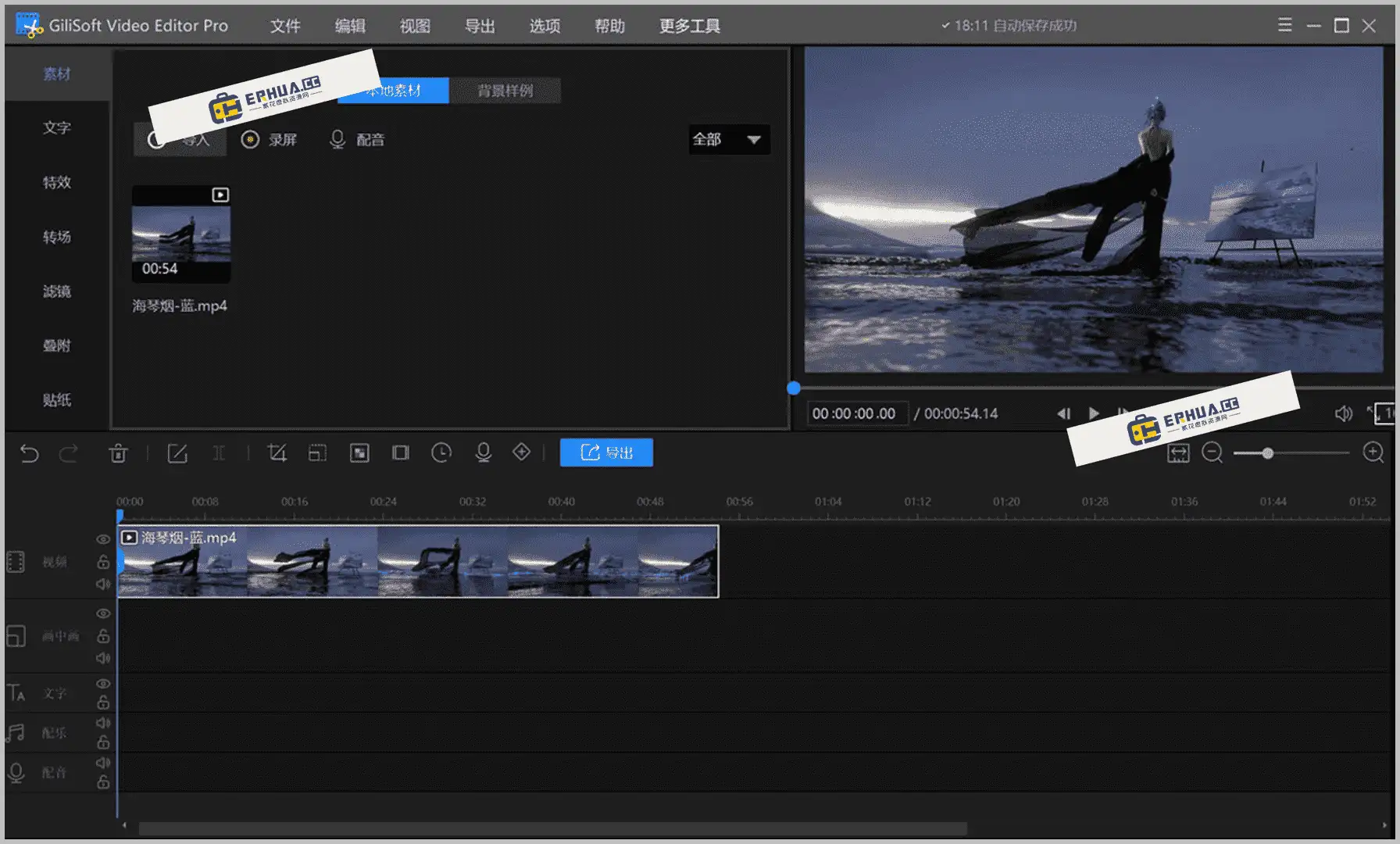Screen dimensions: 1400x844
Task: Select the split tool in the toolbar
Action: coord(220,452)
